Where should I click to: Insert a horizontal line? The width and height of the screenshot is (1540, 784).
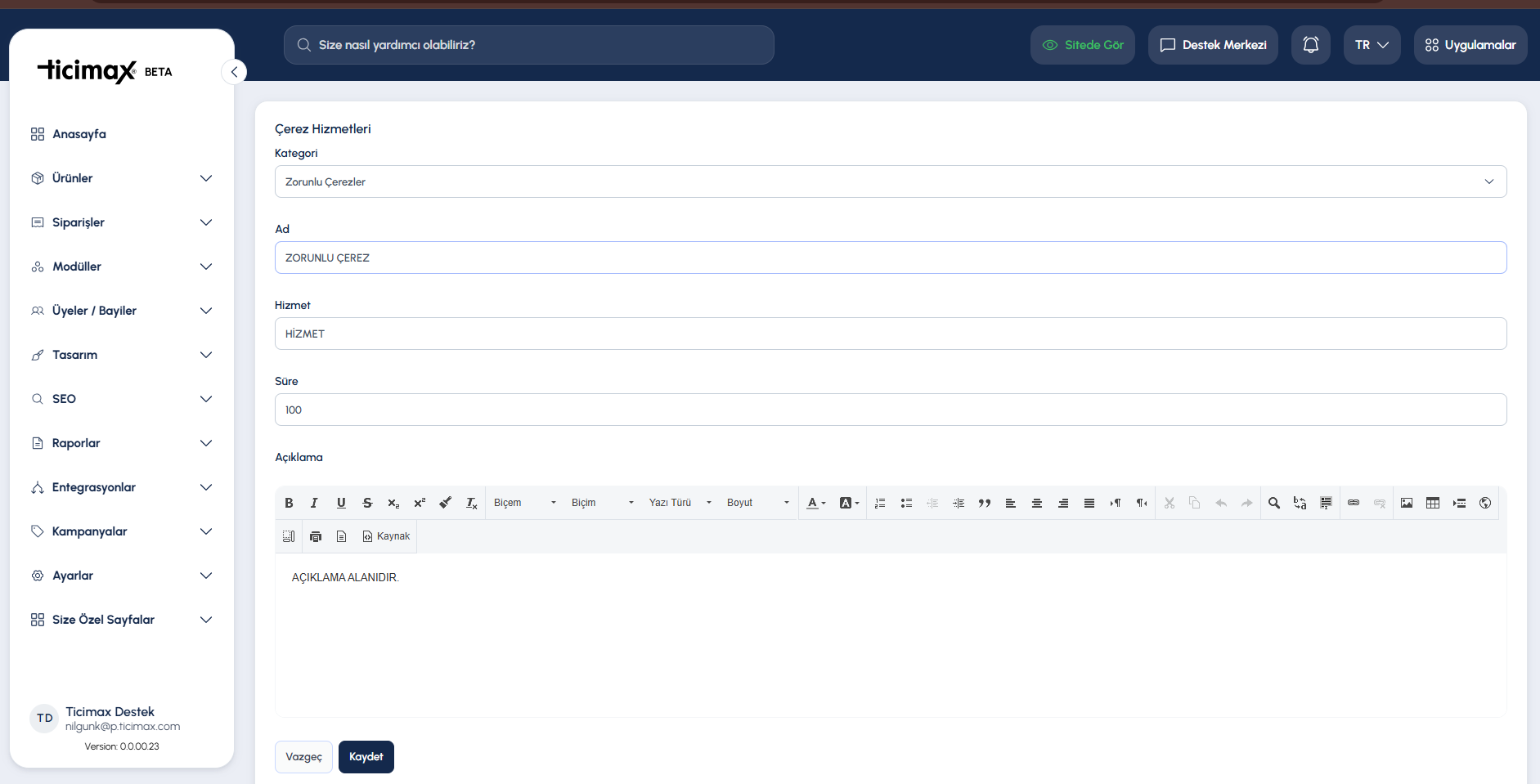(1459, 503)
